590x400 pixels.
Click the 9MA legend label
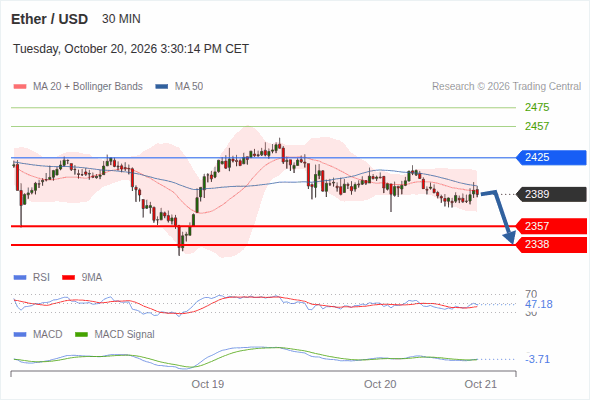[92, 278]
